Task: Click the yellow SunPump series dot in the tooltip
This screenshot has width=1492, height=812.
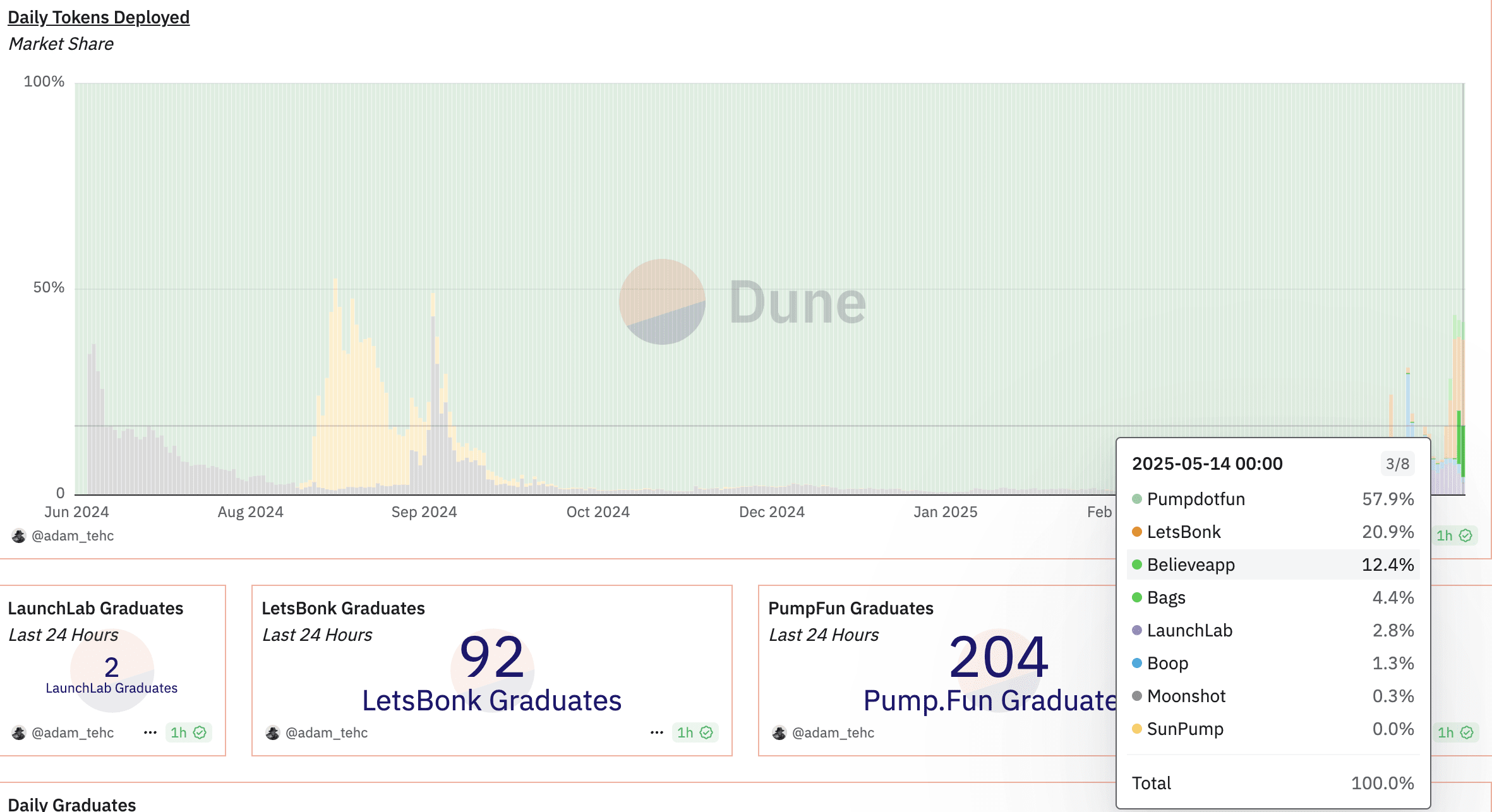Action: point(1137,729)
